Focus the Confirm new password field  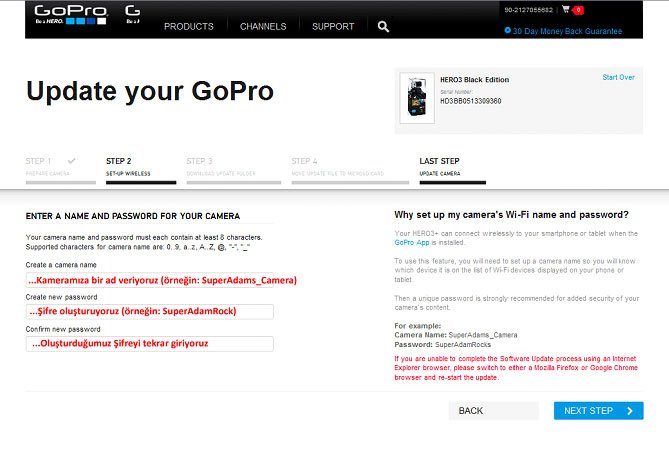click(149, 344)
